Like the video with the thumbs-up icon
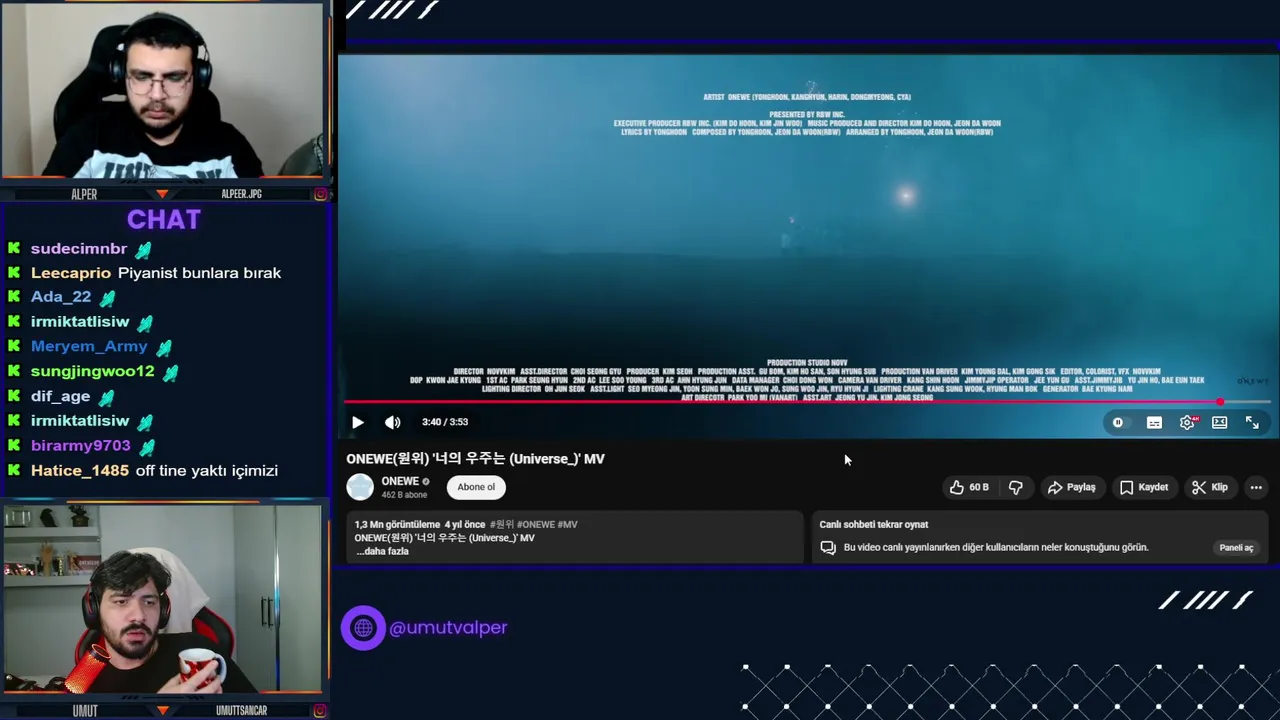1280x720 pixels. [x=957, y=487]
